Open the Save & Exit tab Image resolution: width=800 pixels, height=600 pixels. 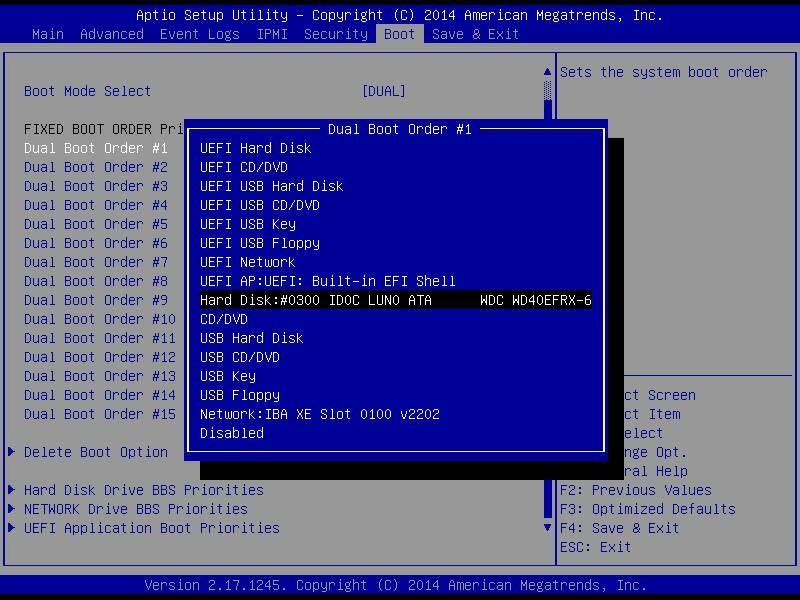[475, 34]
